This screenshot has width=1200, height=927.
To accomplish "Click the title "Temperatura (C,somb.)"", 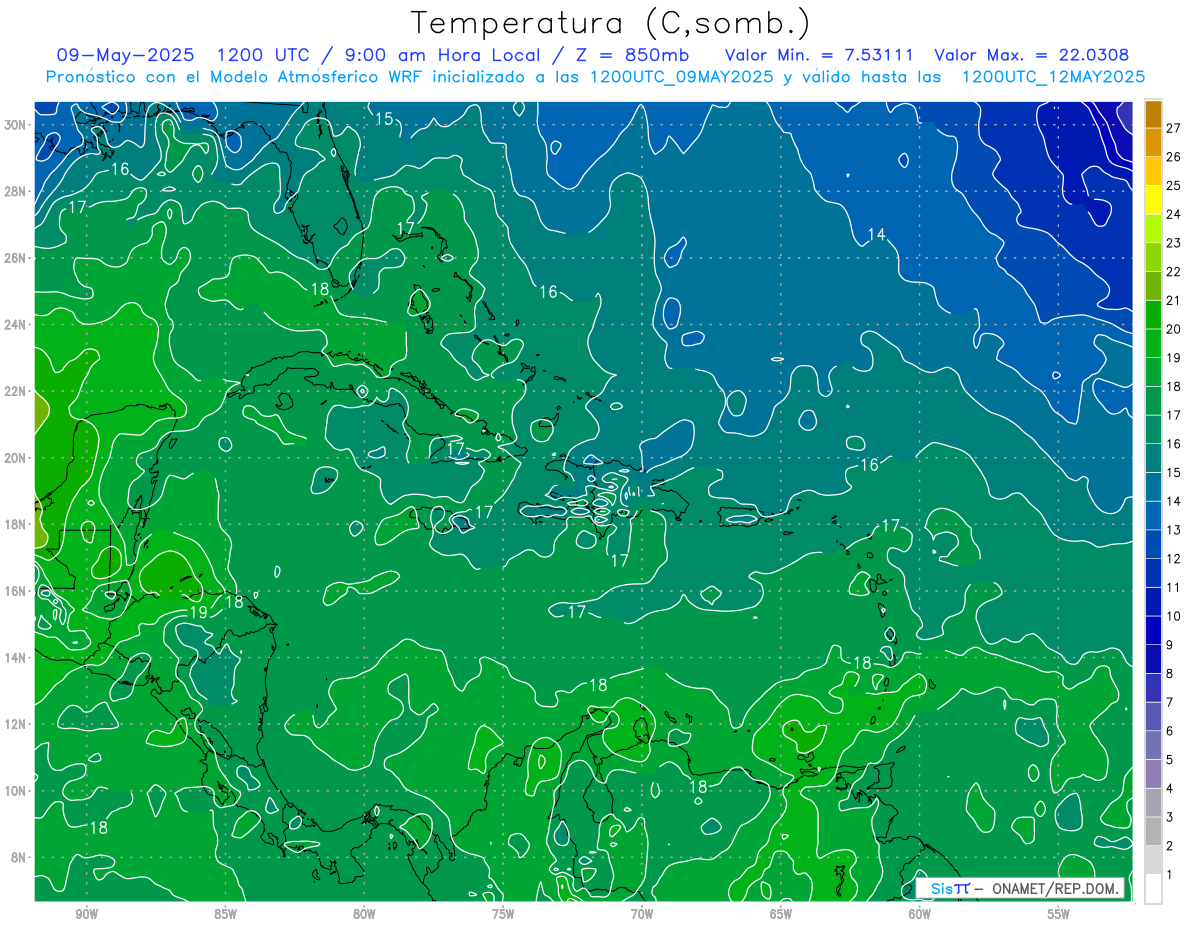I will click(x=610, y=23).
